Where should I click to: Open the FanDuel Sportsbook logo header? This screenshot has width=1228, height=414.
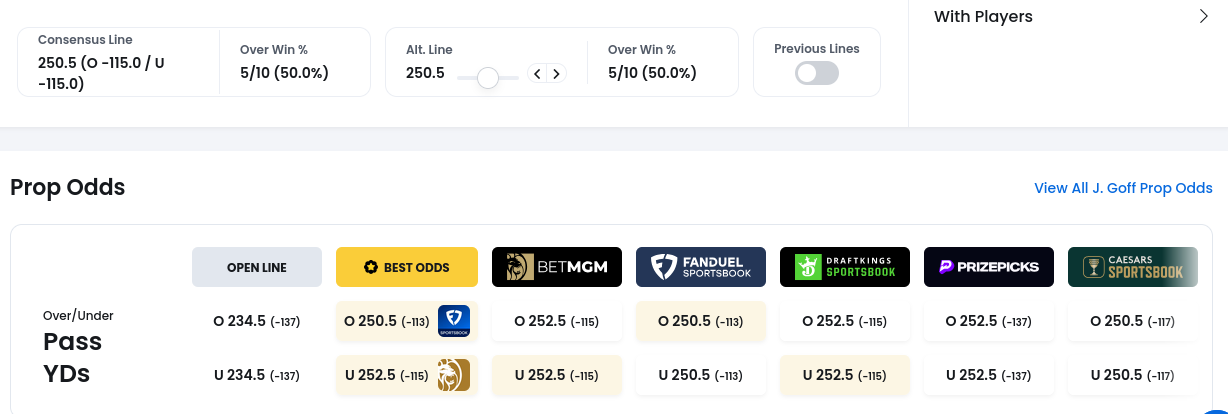tap(701, 267)
